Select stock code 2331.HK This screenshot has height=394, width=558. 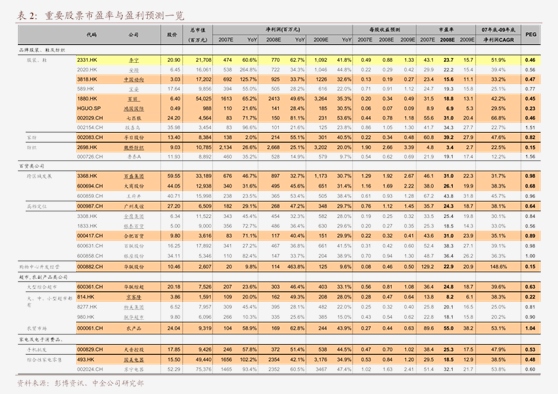tap(87, 60)
